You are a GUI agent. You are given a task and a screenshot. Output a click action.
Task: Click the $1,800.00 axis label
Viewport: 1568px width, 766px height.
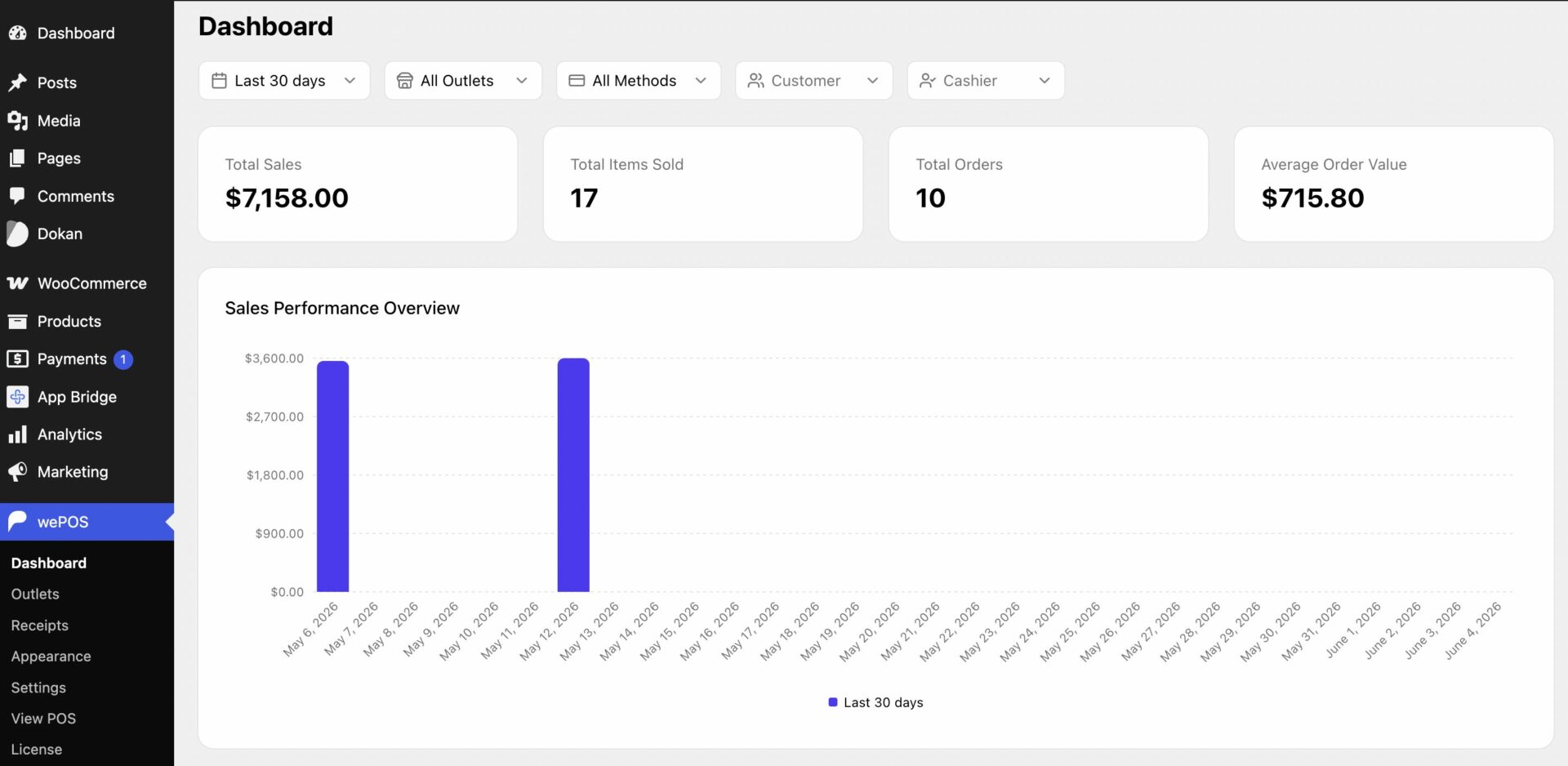pyautogui.click(x=275, y=475)
